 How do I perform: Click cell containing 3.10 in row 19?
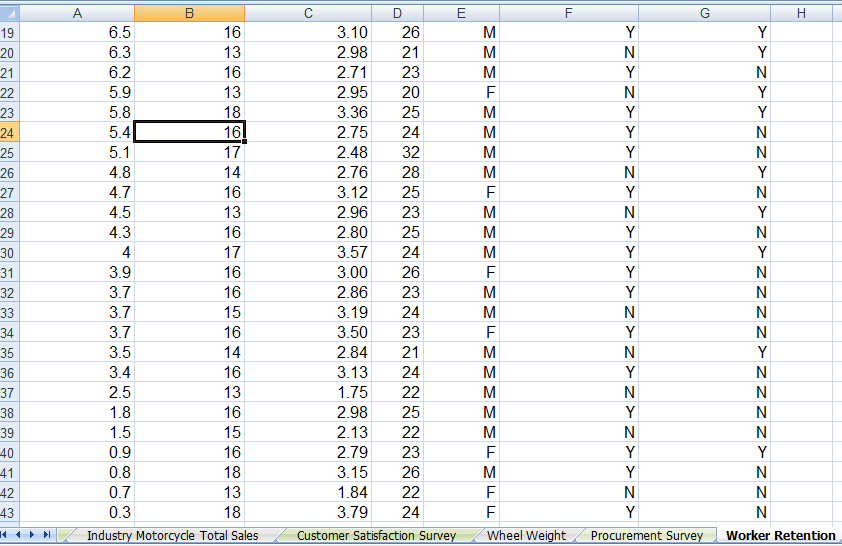pyautogui.click(x=308, y=32)
